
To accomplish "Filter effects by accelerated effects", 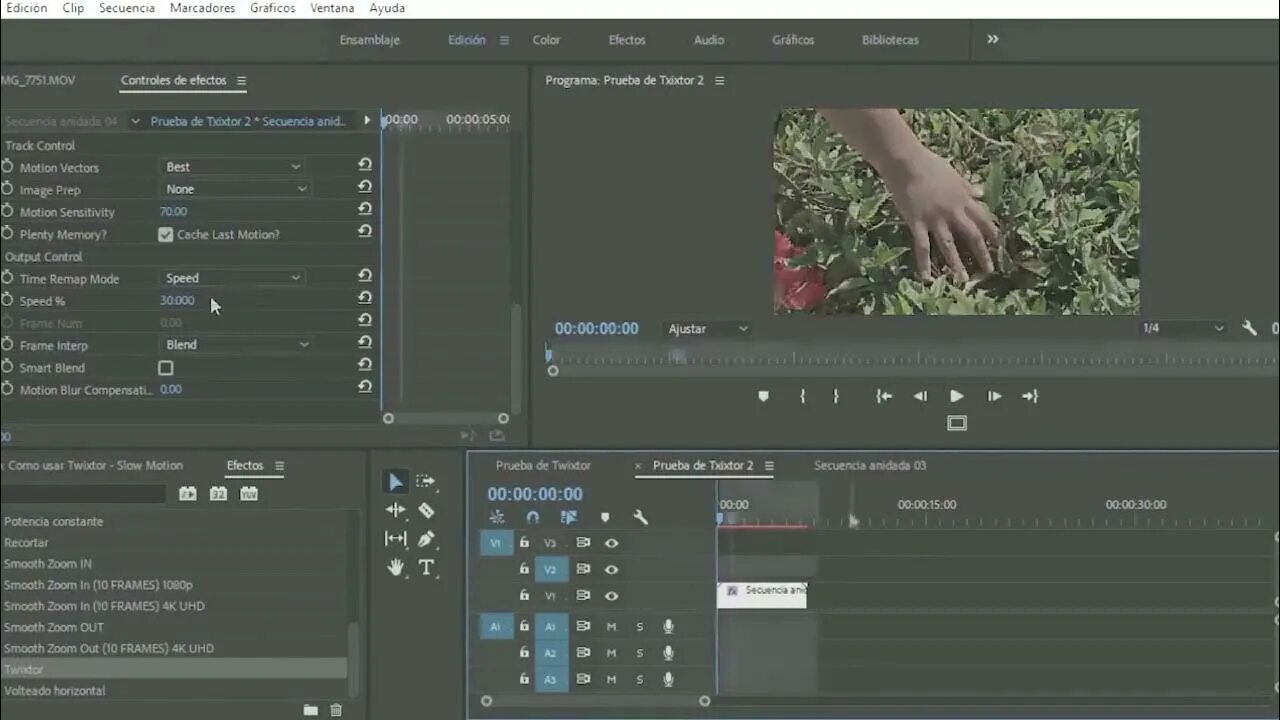I will tap(187, 494).
